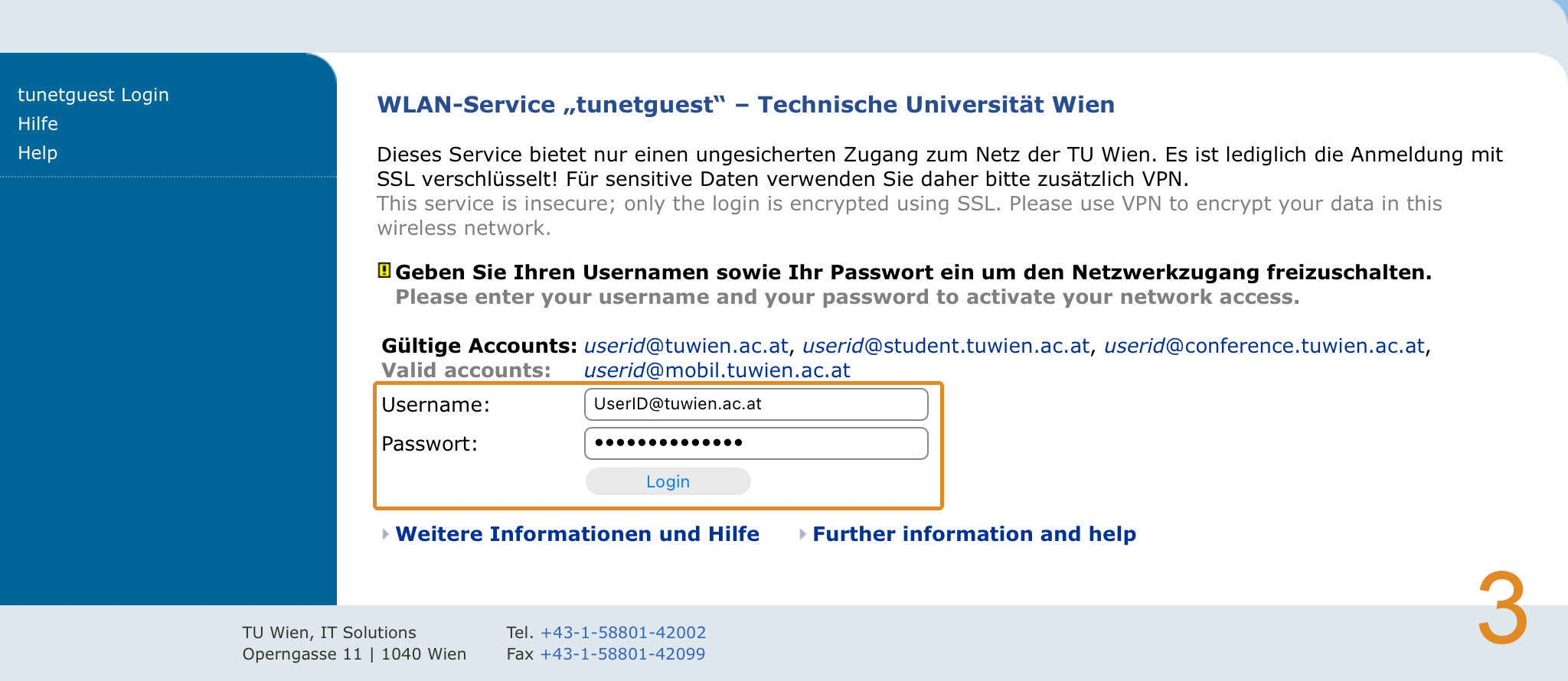Click the Login button

(x=668, y=481)
